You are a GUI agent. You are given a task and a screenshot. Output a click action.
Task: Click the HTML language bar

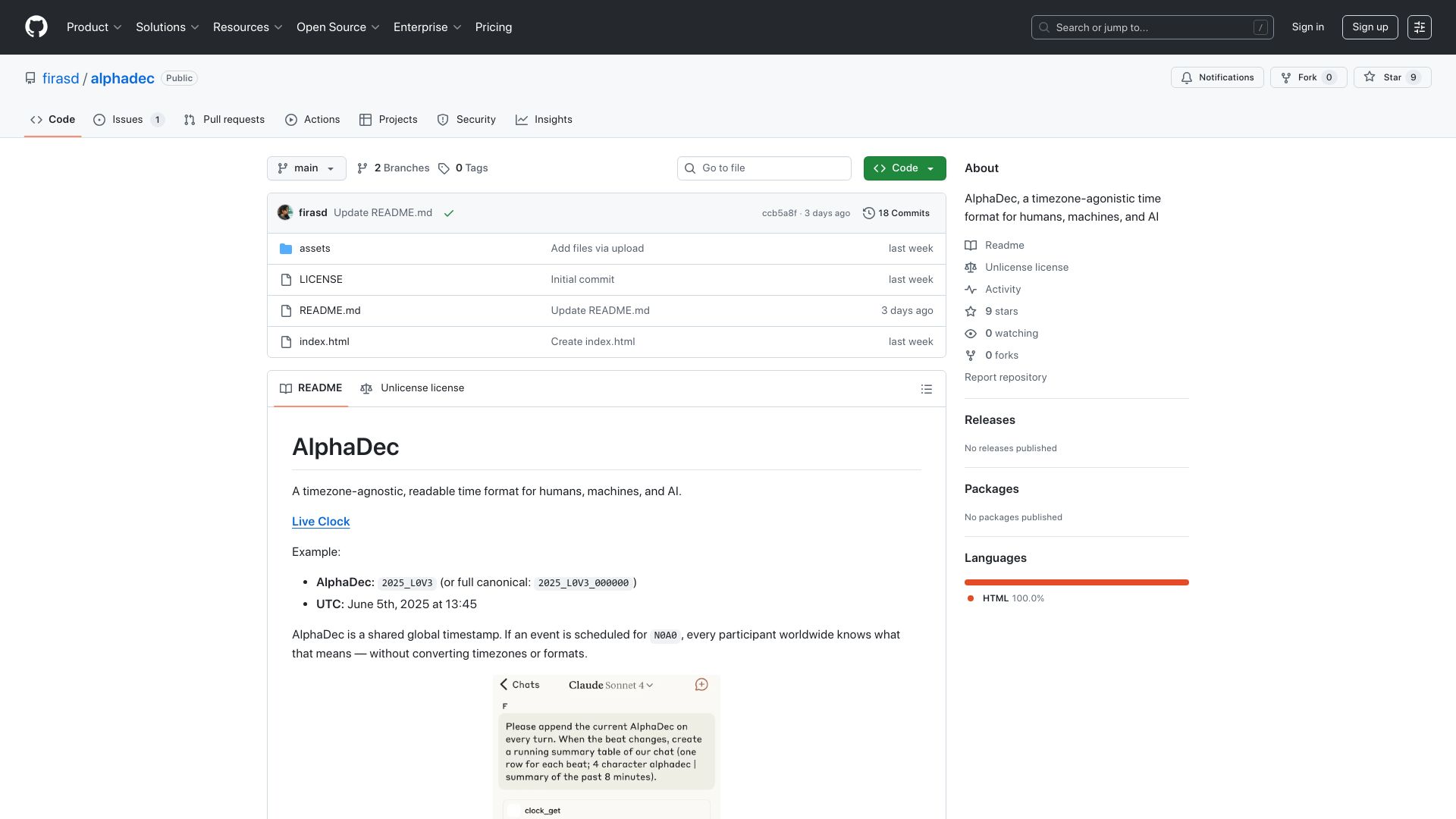point(1077,582)
